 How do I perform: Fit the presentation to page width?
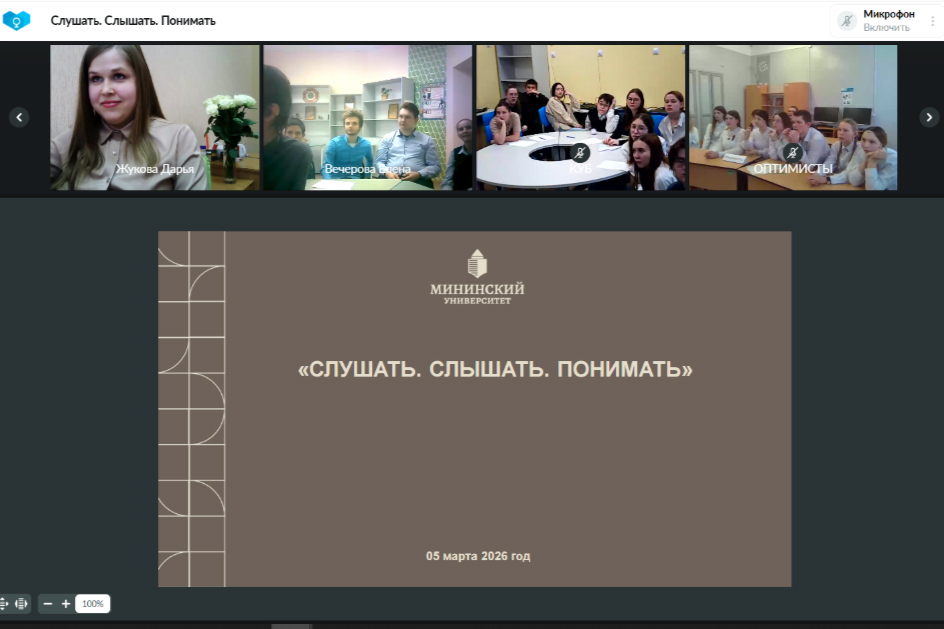[x=22, y=604]
